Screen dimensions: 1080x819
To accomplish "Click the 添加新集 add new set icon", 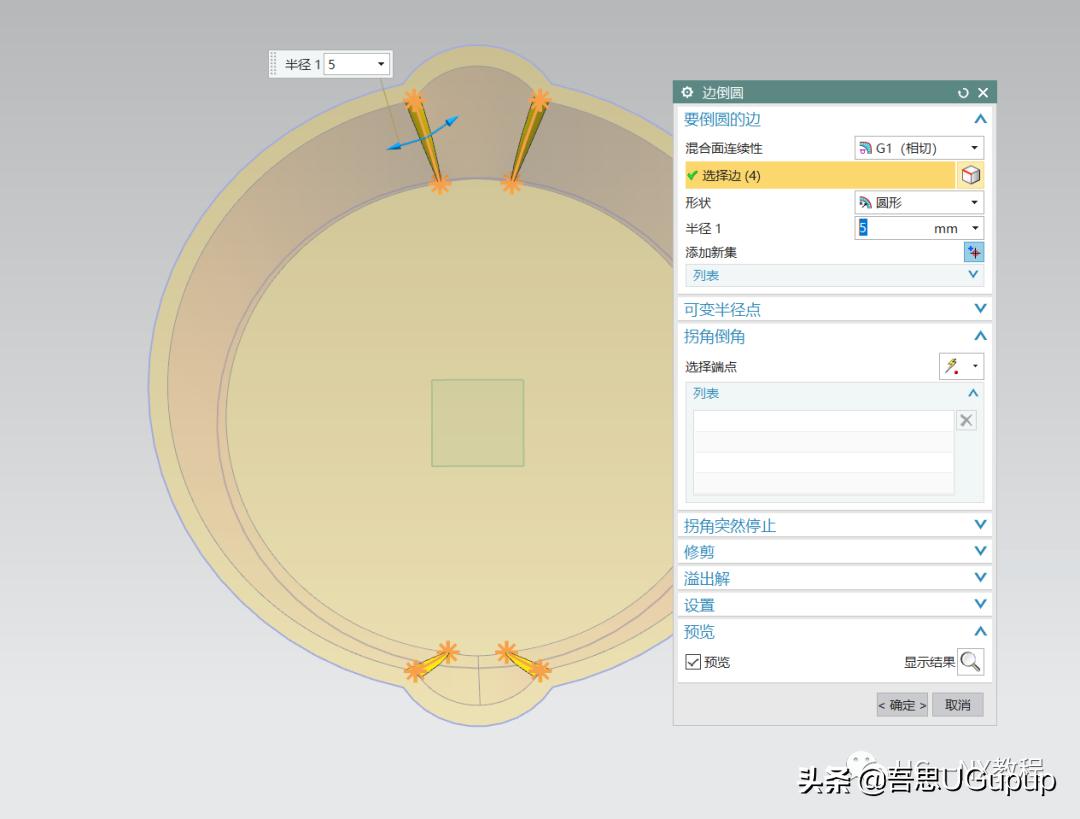I will 973,252.
